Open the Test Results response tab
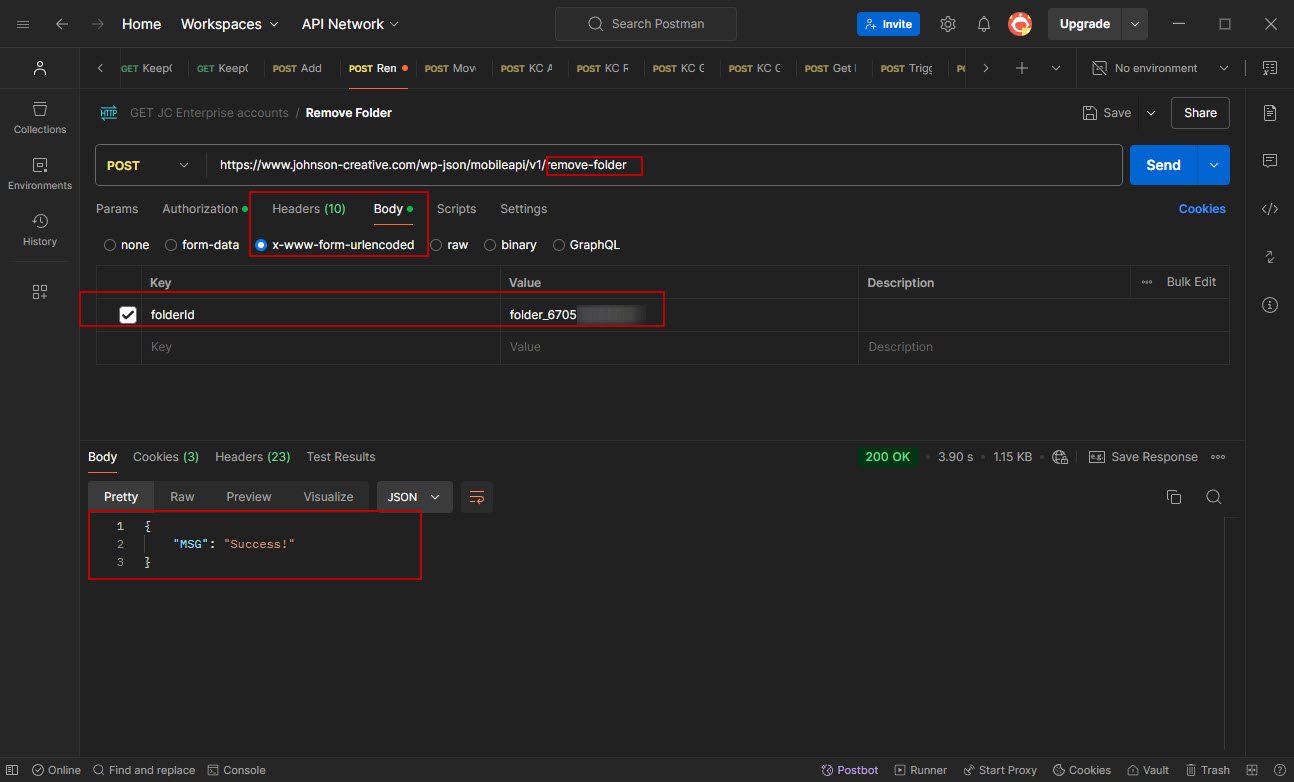The height and width of the screenshot is (782, 1294). (341, 457)
